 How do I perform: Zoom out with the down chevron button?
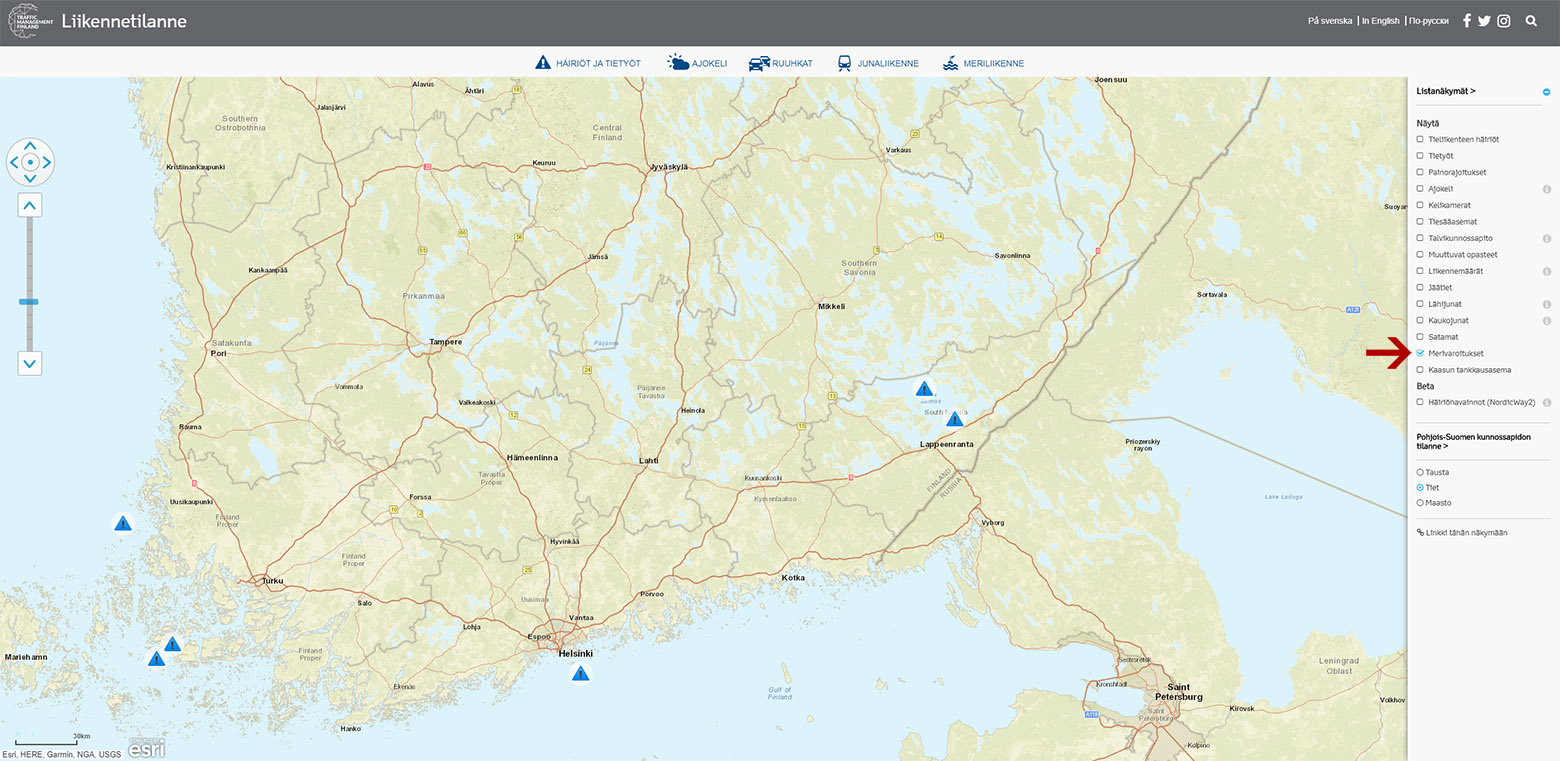(30, 363)
